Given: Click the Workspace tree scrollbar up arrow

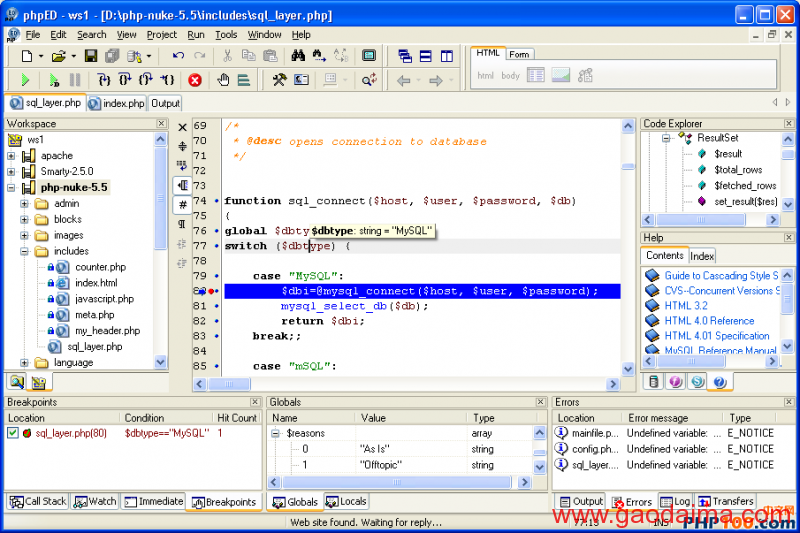Looking at the screenshot, I should 160,139.
